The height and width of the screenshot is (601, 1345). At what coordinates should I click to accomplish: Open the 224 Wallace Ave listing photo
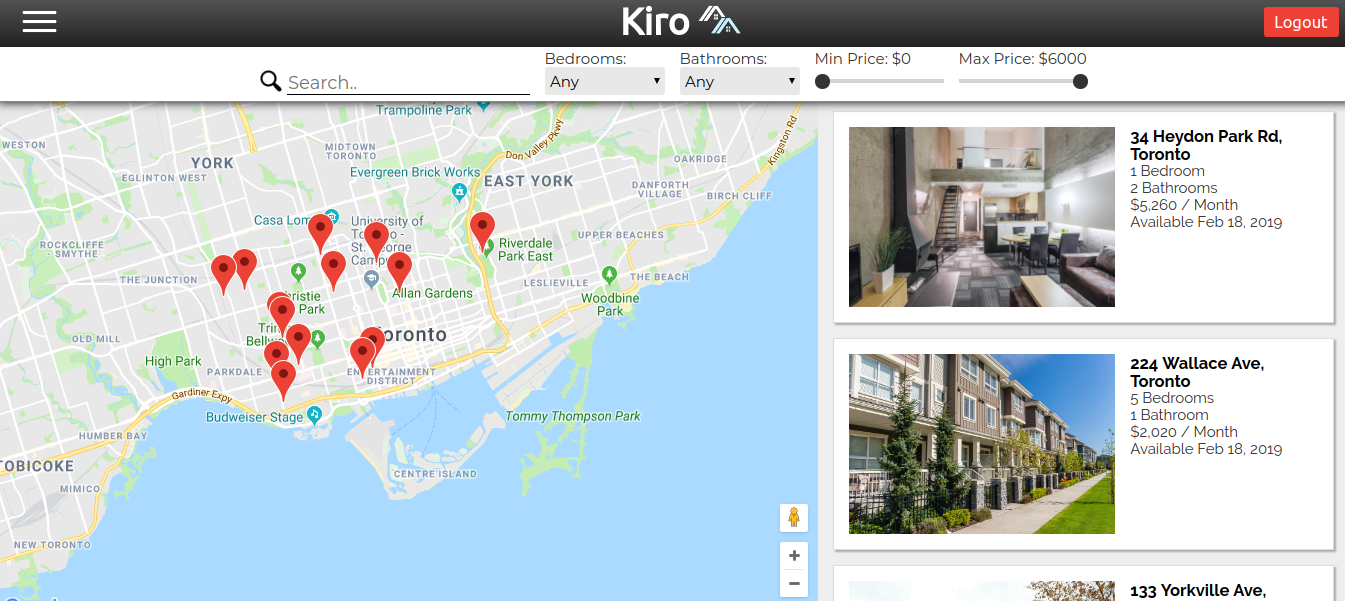point(982,444)
